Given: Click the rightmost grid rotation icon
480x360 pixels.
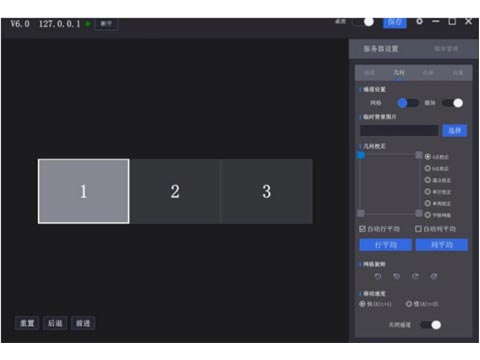Looking at the screenshot, I should tap(434, 276).
